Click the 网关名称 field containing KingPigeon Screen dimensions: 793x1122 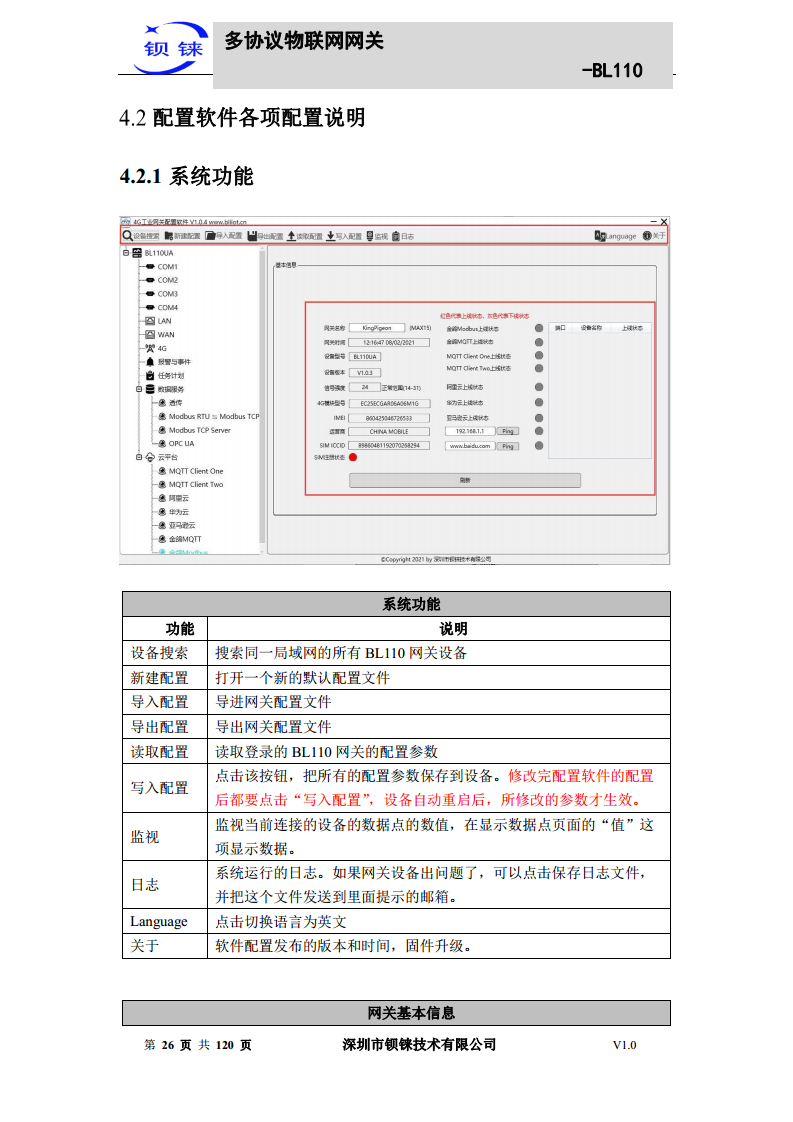tap(376, 328)
